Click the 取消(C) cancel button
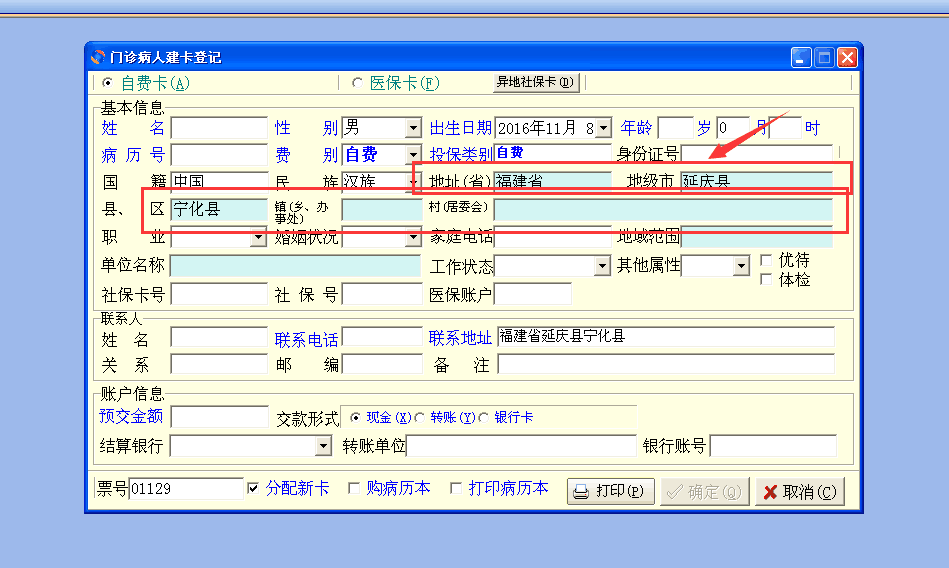 [800, 491]
